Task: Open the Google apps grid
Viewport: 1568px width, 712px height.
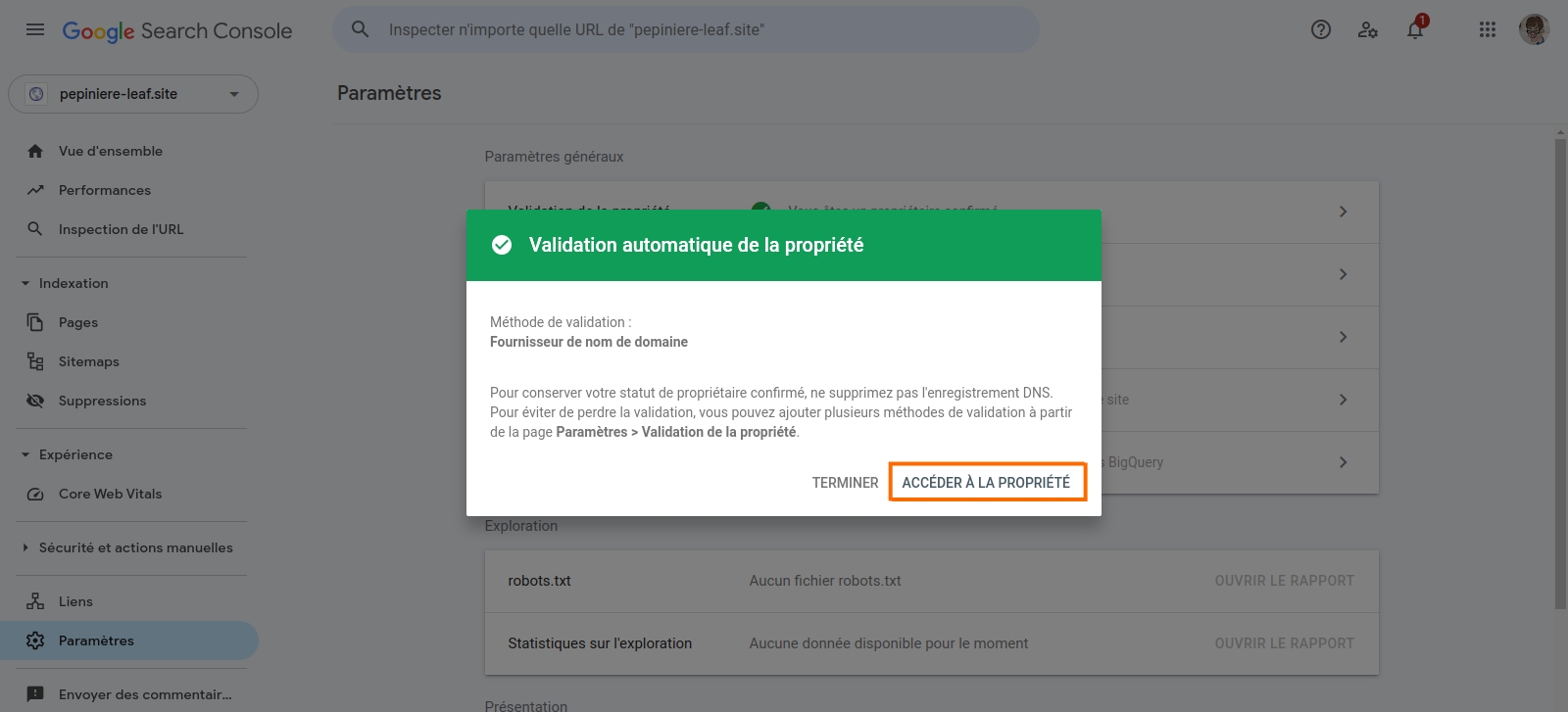Action: pos(1488,29)
